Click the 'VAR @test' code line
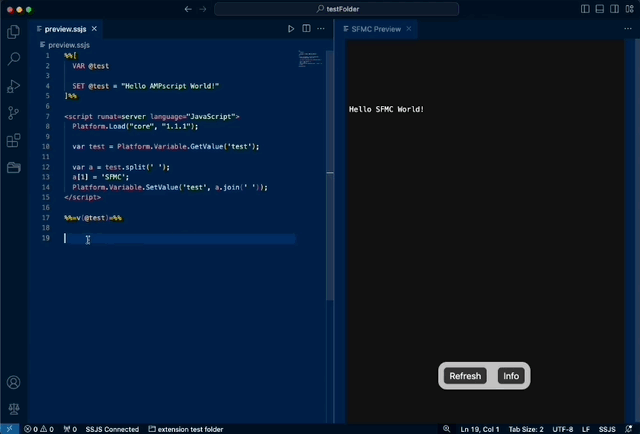Screen dimensions: 640x434 pyautogui.click(x=91, y=66)
